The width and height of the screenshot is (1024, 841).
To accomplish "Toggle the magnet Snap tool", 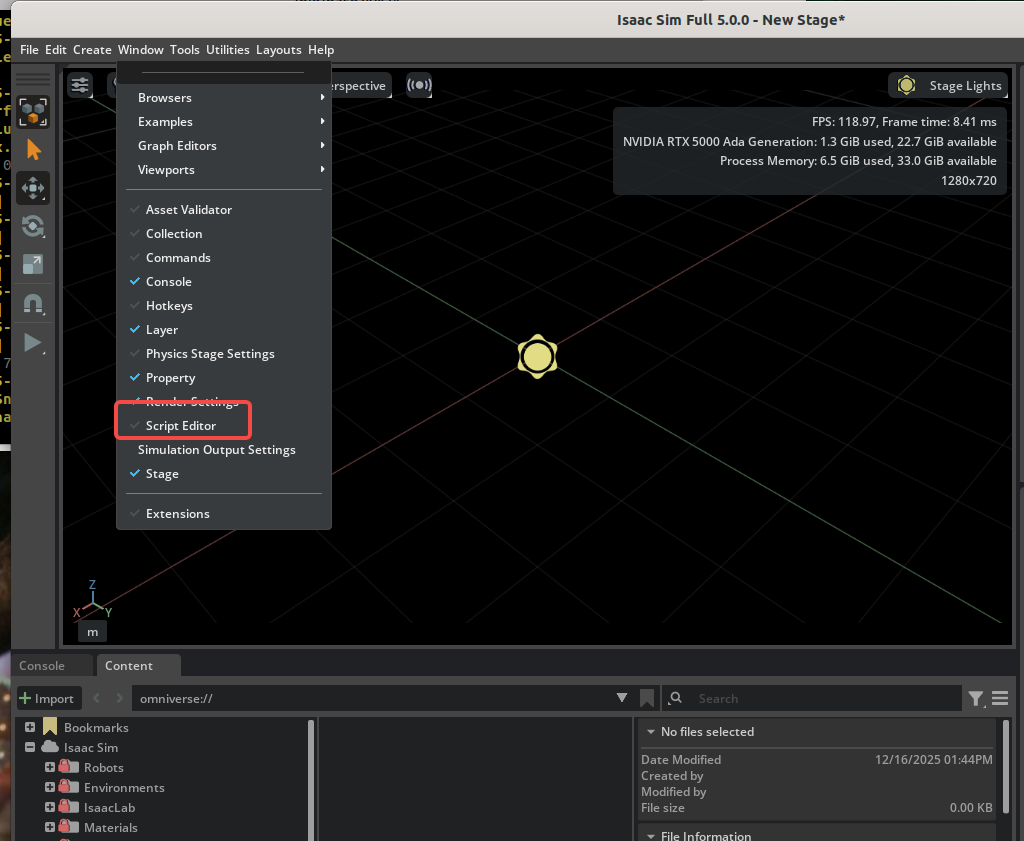I will 33,304.
